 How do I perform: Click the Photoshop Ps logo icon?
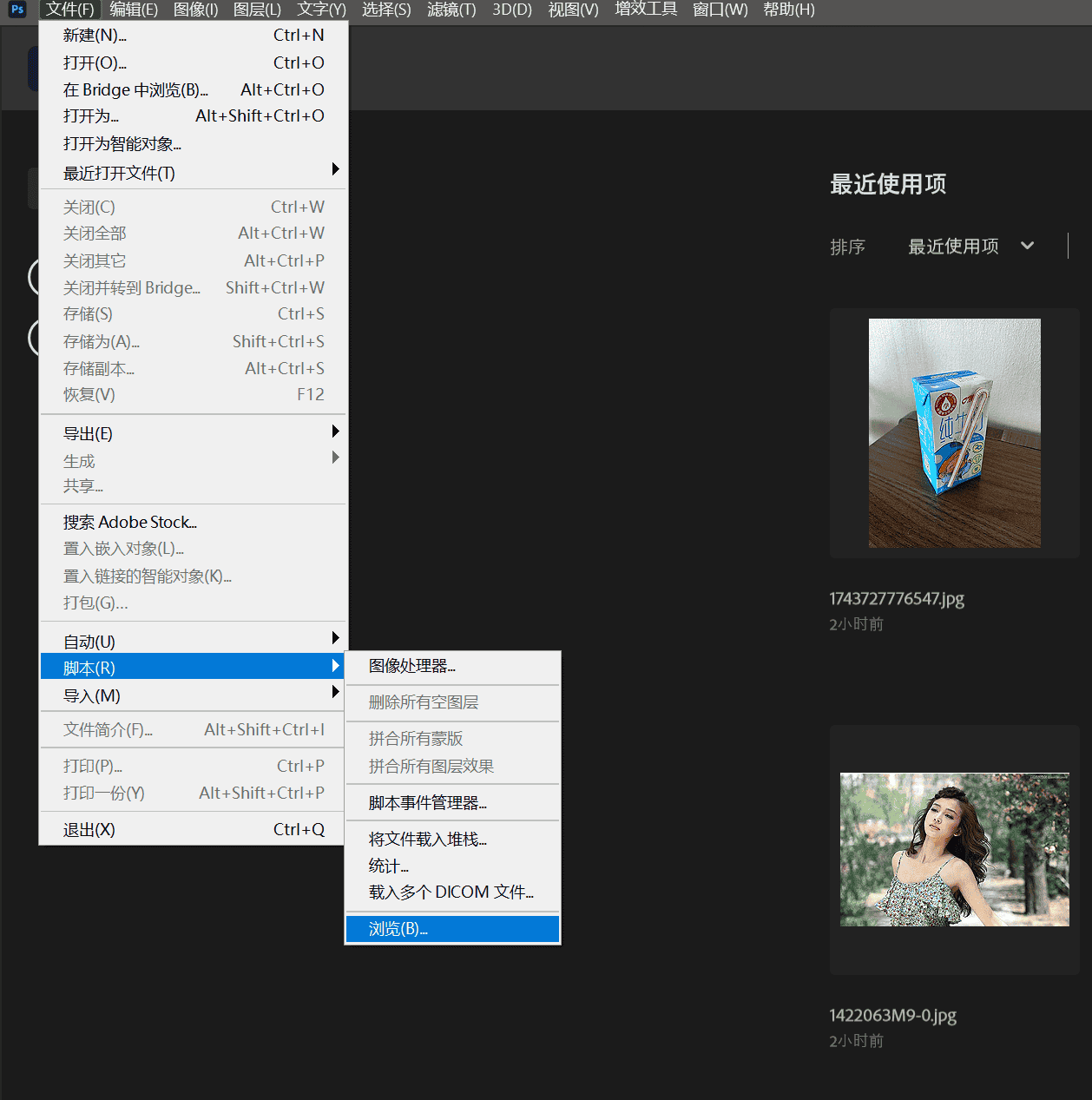point(17,10)
